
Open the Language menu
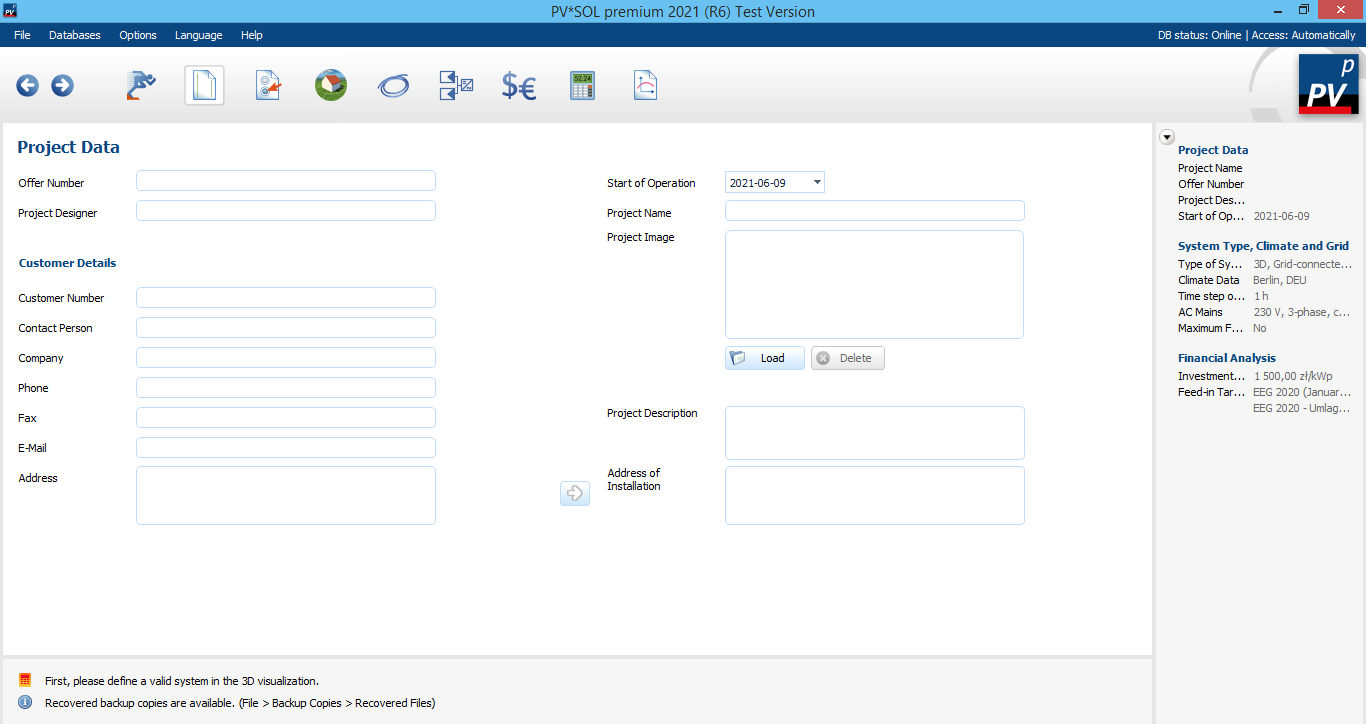pyautogui.click(x=198, y=35)
